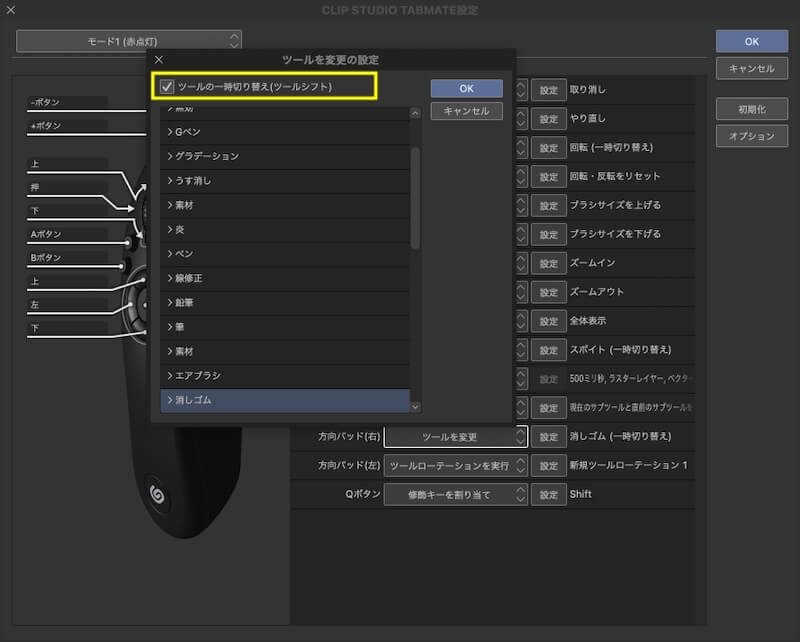Viewport: 800px width, 642px height.
Task: Click 設定 button beside ズームアウト
Action: [548, 292]
